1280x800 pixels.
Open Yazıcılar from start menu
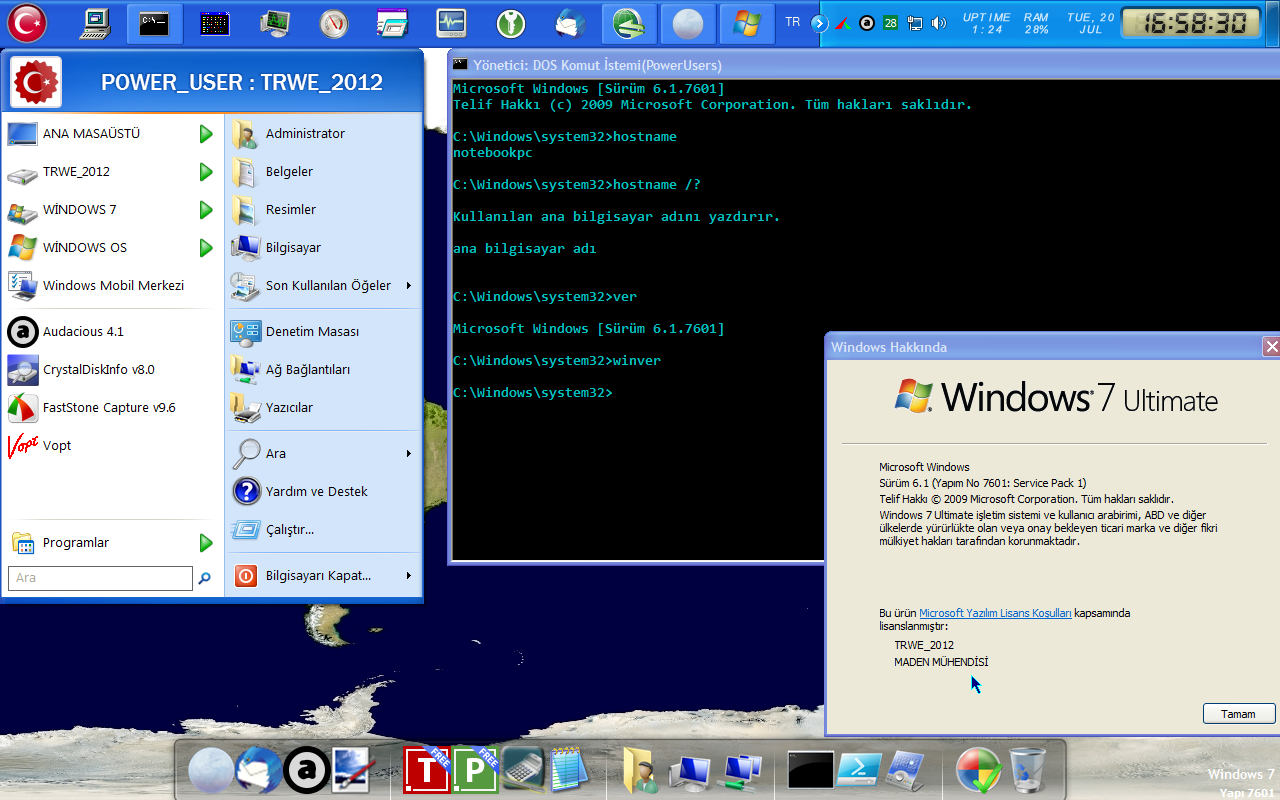[x=322, y=408]
